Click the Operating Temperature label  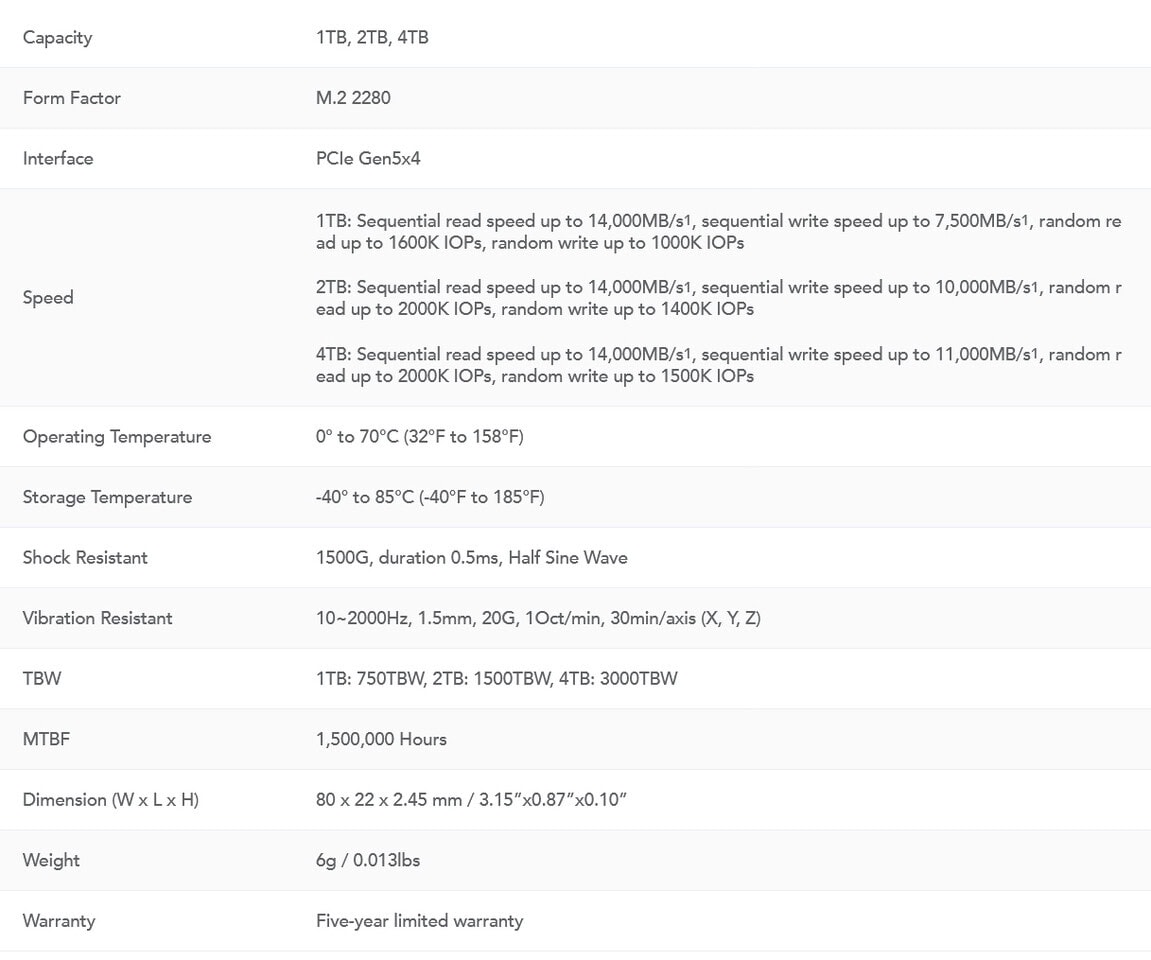pyautogui.click(x=117, y=437)
